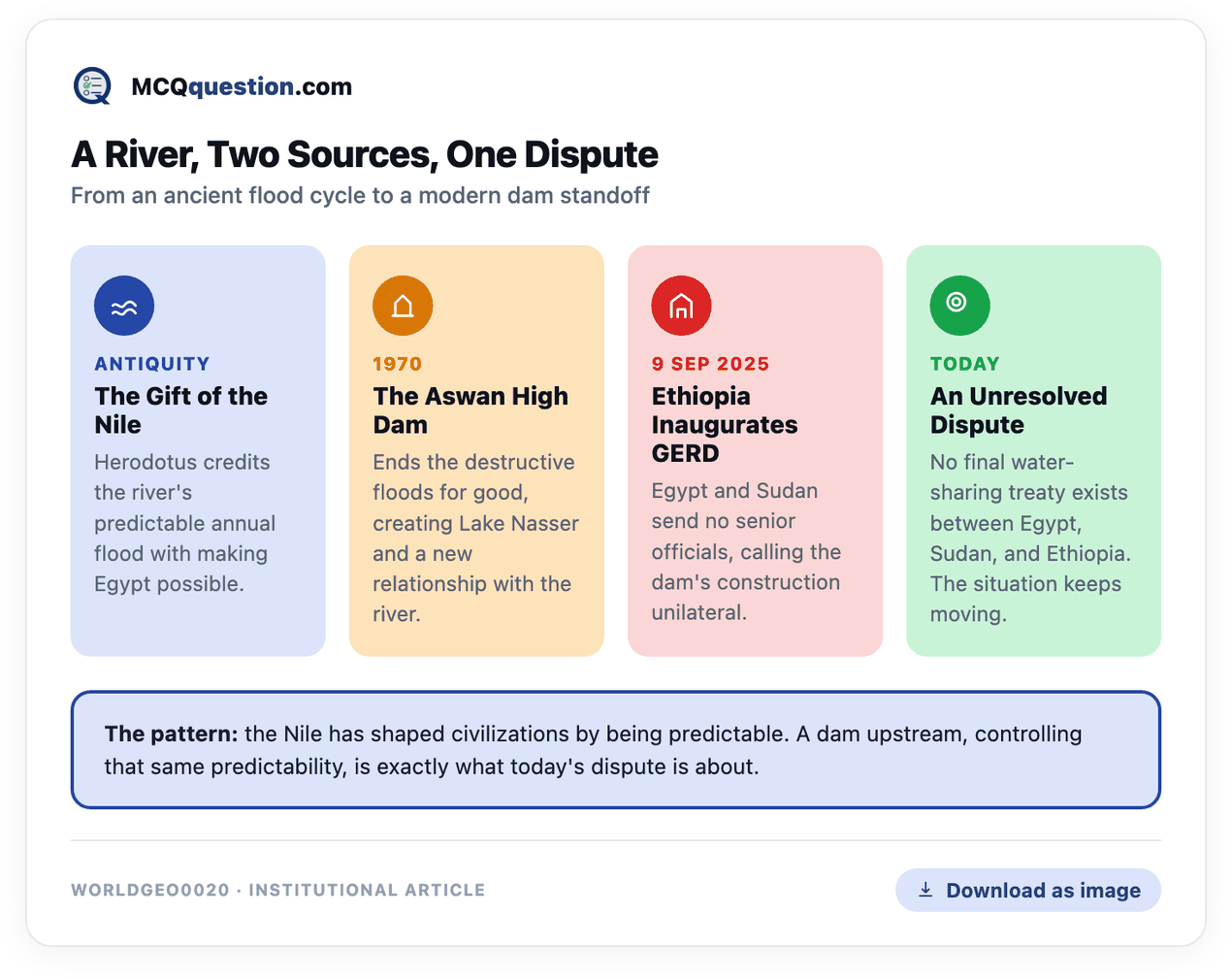
Task: Click the pattern summary callout box
Action: click(x=616, y=749)
